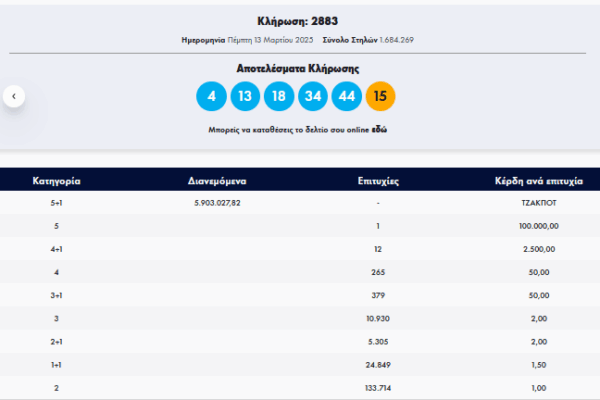Viewport: 600px width, 400px height.
Task: Select the blue number 13 ball
Action: (x=245, y=97)
